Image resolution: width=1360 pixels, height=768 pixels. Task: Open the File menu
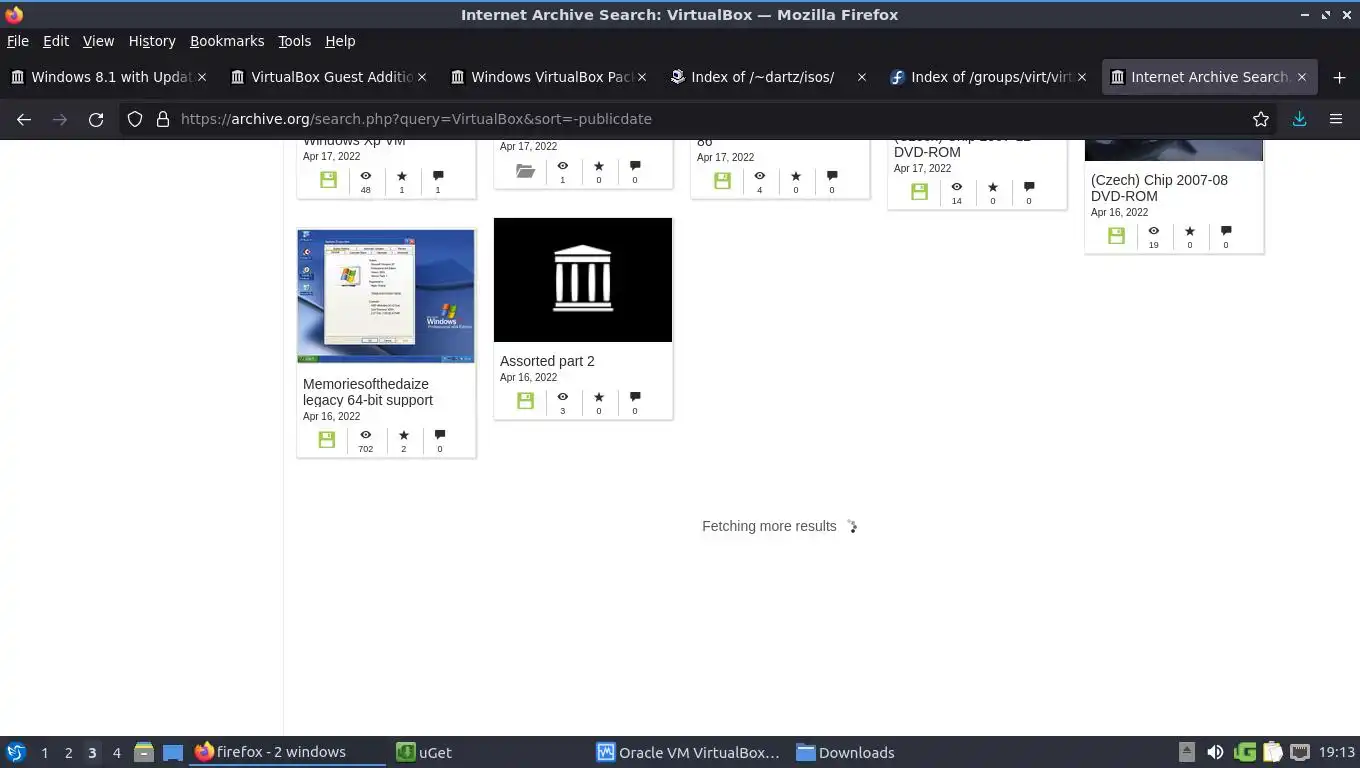tap(18, 41)
